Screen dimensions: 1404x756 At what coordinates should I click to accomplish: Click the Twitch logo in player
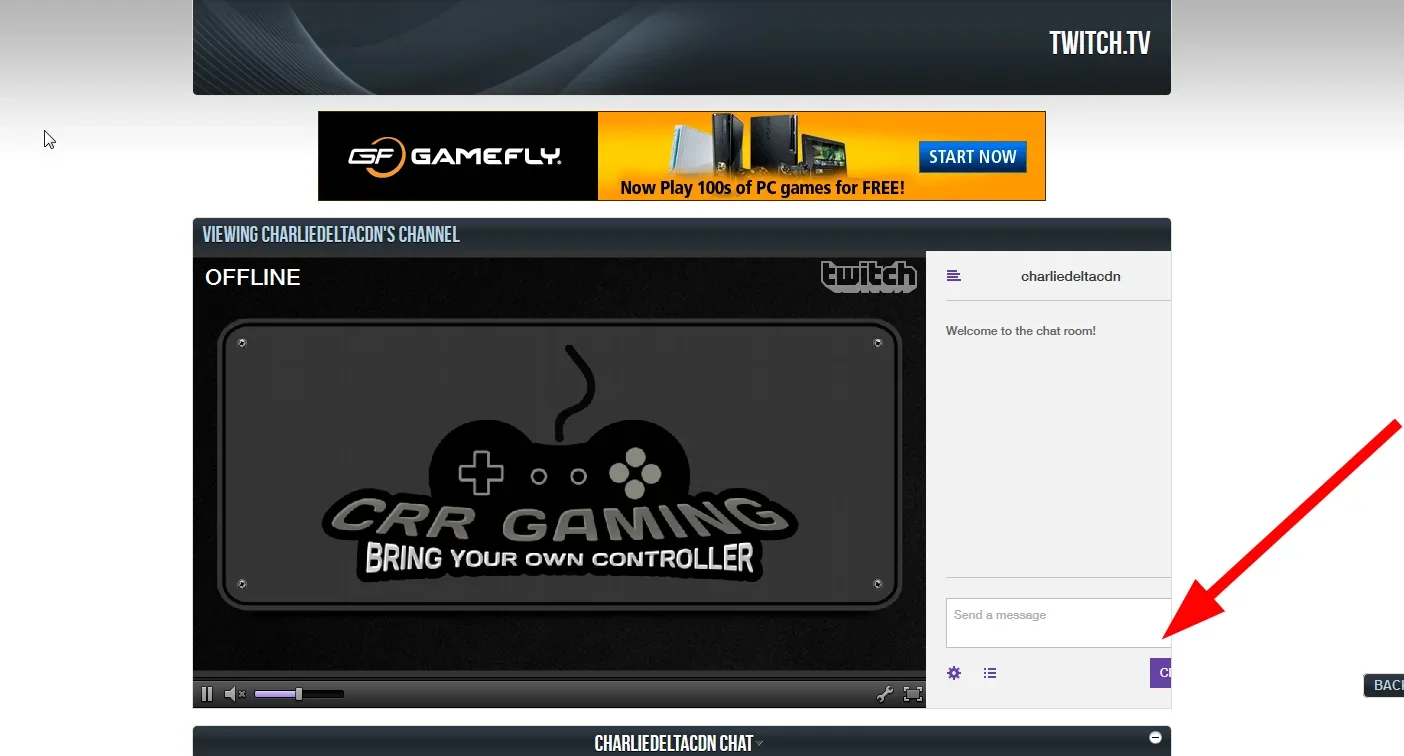click(x=869, y=277)
